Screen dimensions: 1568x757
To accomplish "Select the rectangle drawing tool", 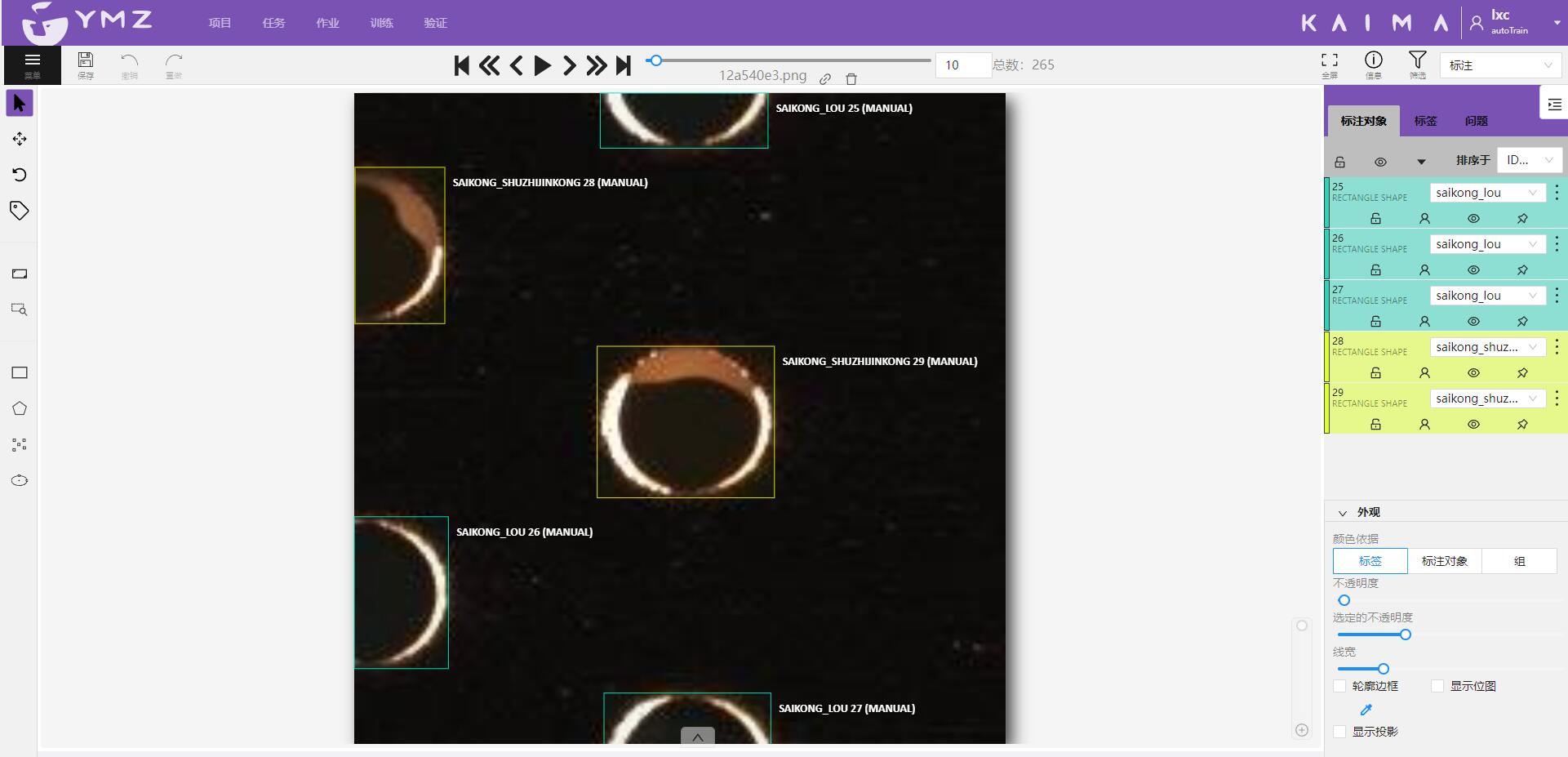I will 20,373.
